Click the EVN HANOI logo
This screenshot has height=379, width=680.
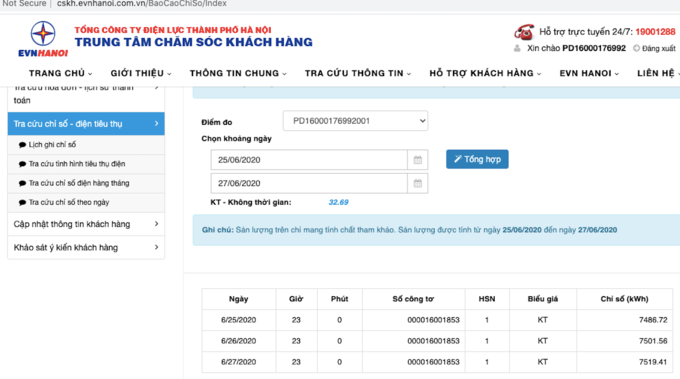[43, 39]
